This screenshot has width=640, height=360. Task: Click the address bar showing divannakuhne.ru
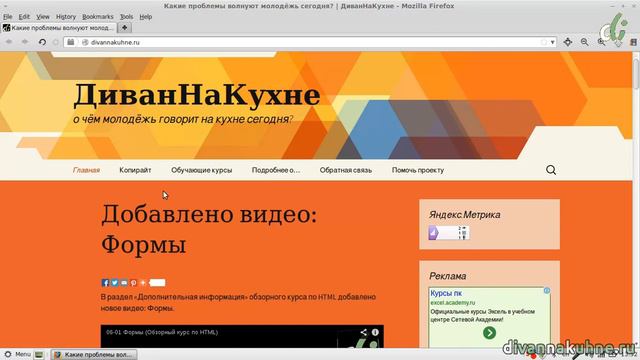tap(310, 42)
